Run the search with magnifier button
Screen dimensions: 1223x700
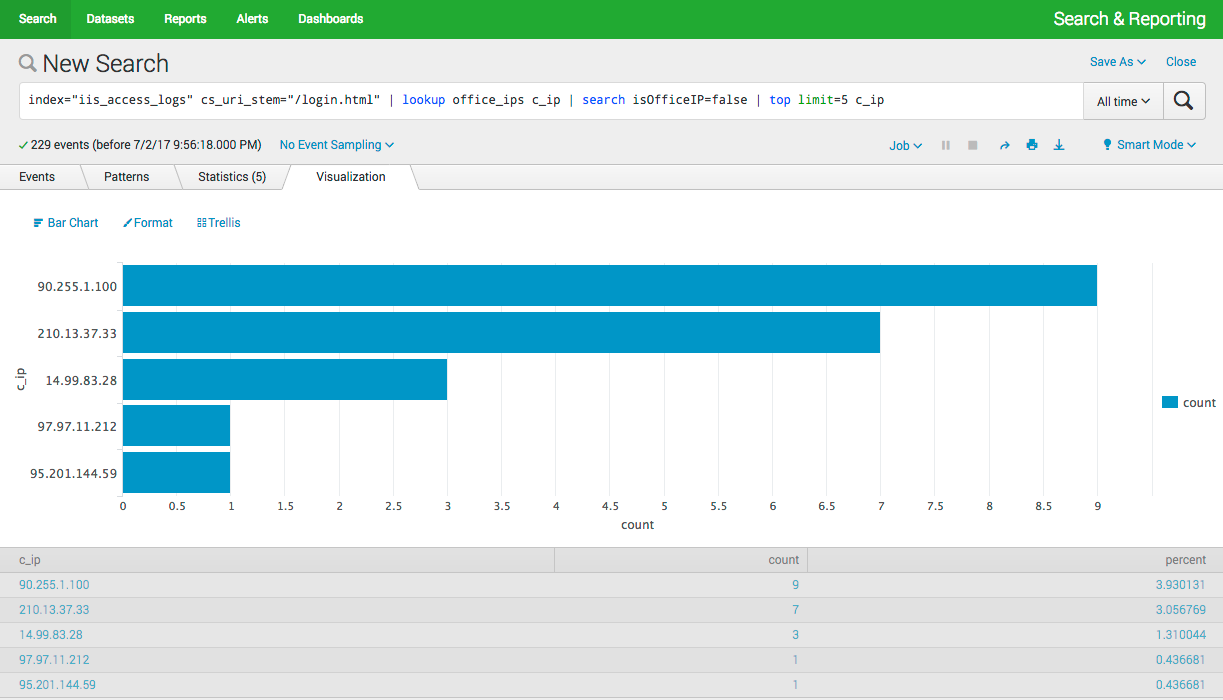[x=1184, y=101]
